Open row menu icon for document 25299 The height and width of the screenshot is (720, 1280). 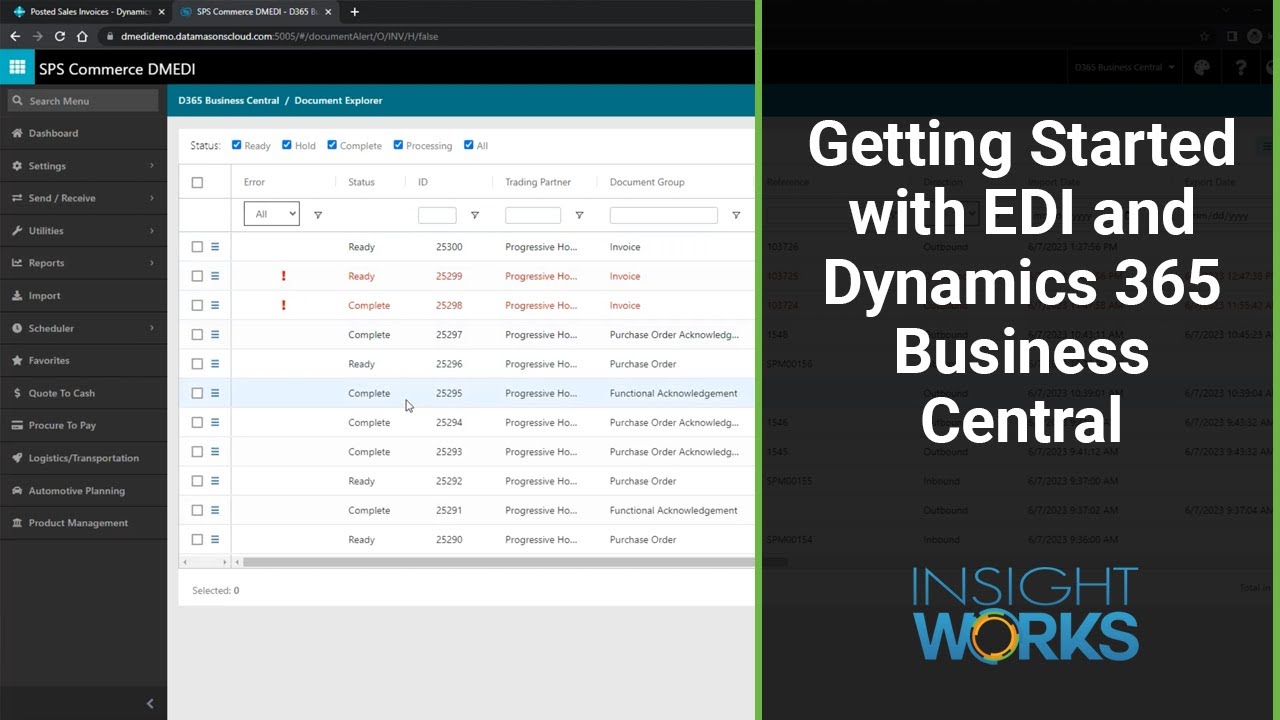[215, 276]
